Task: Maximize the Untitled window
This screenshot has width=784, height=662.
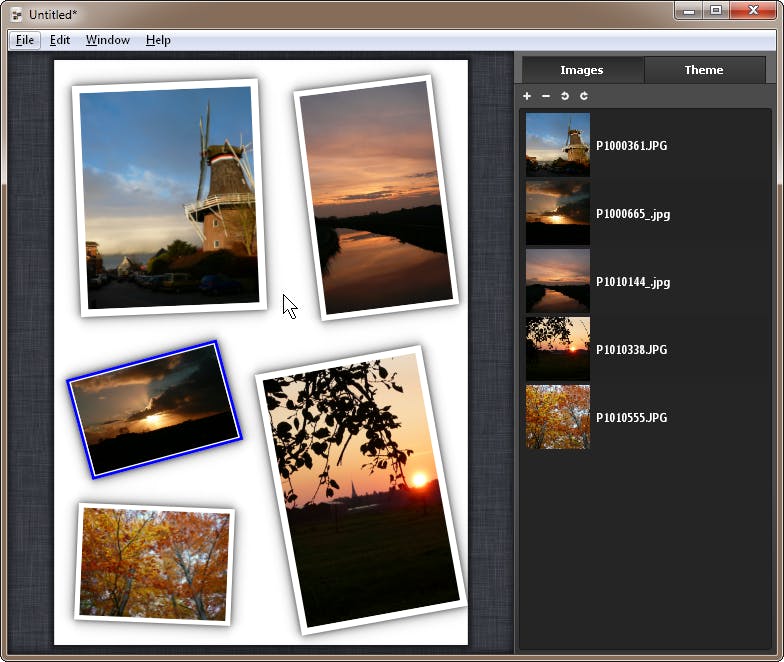Action: (716, 11)
